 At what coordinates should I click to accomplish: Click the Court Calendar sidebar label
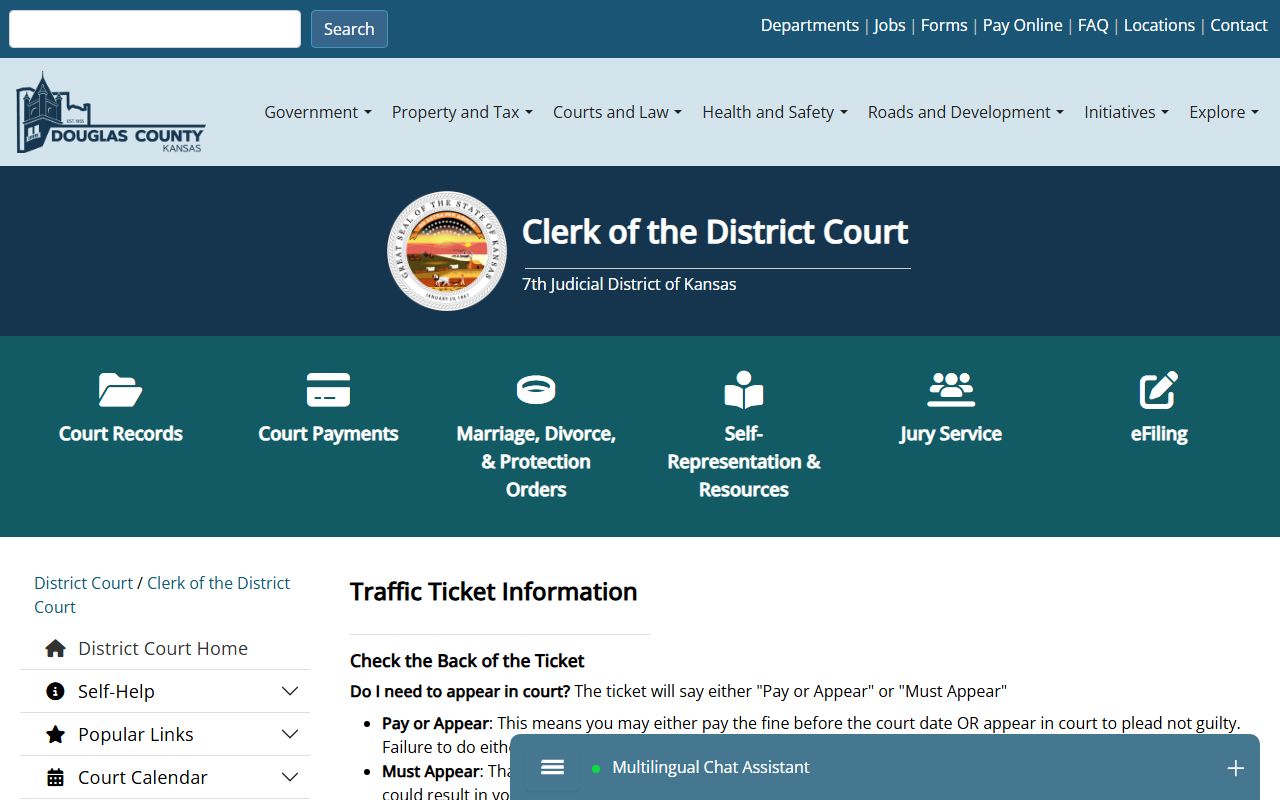click(143, 777)
